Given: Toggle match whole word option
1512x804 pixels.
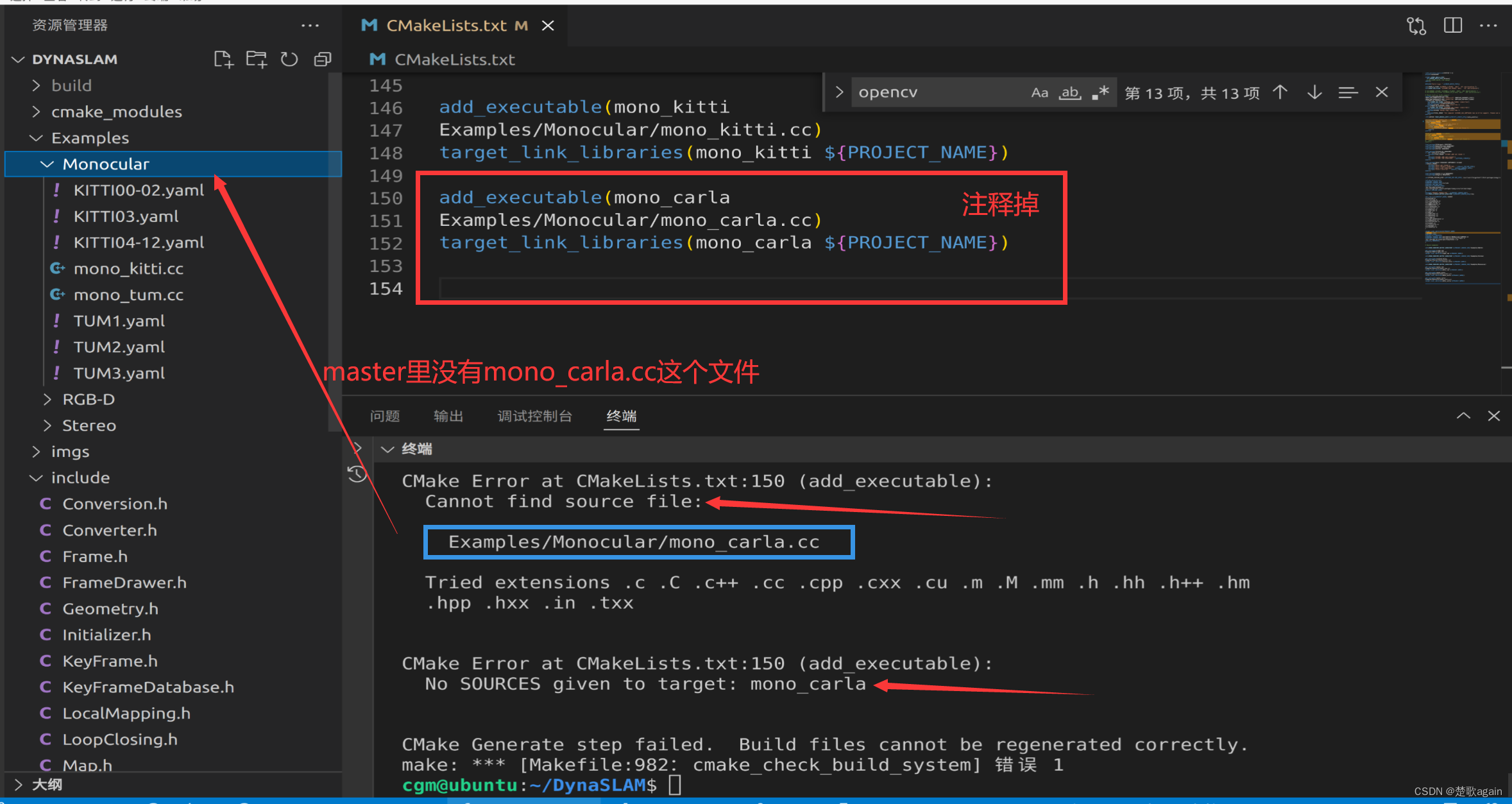Looking at the screenshot, I should point(1069,93).
